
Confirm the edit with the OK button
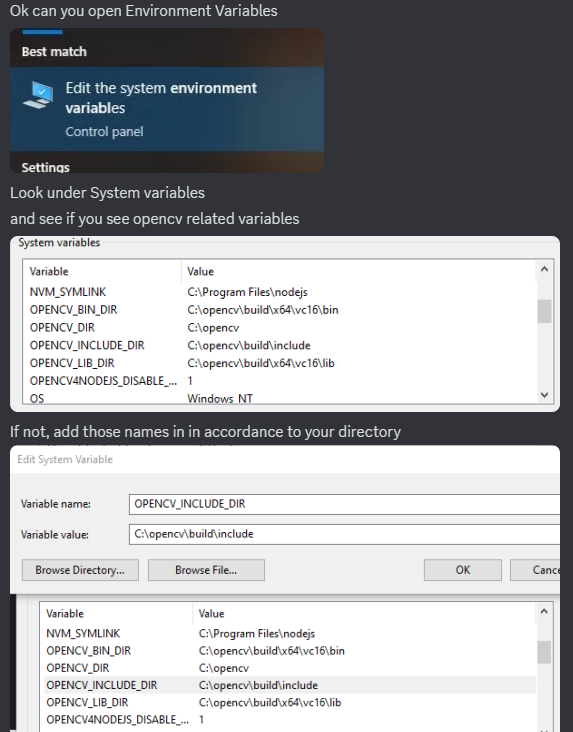click(463, 570)
